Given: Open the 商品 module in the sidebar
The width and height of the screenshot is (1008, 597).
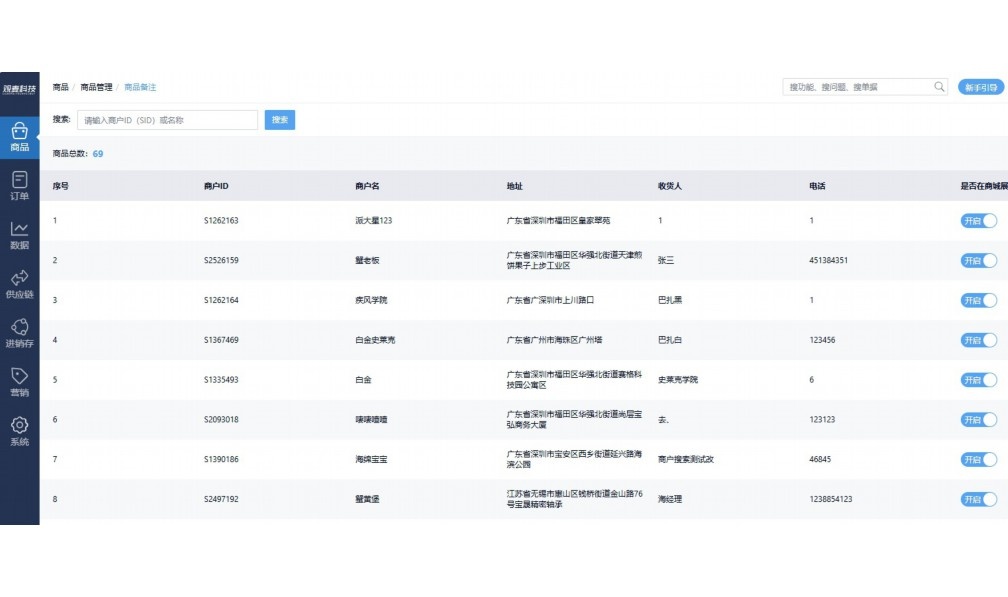Looking at the screenshot, I should (x=18, y=135).
